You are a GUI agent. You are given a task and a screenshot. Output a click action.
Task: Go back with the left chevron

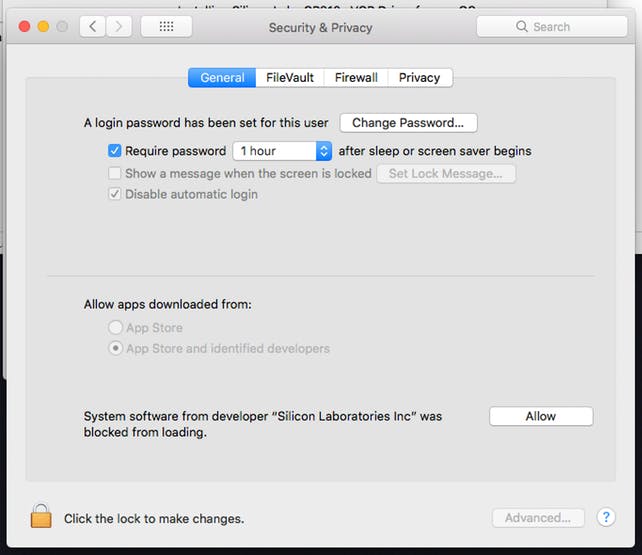tap(93, 27)
